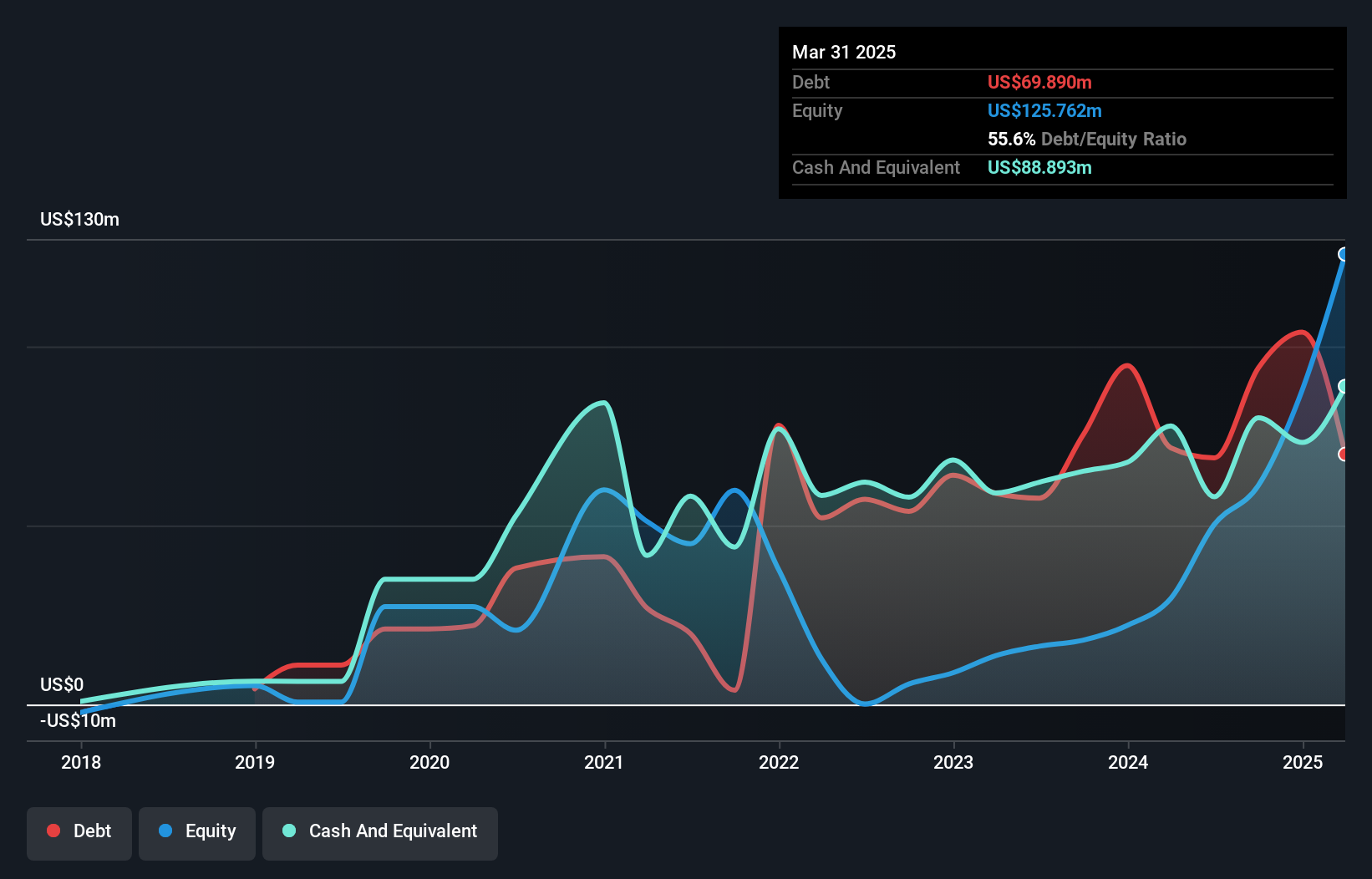Select the 2018 x-axis label
1372x879 pixels.
pos(81,762)
